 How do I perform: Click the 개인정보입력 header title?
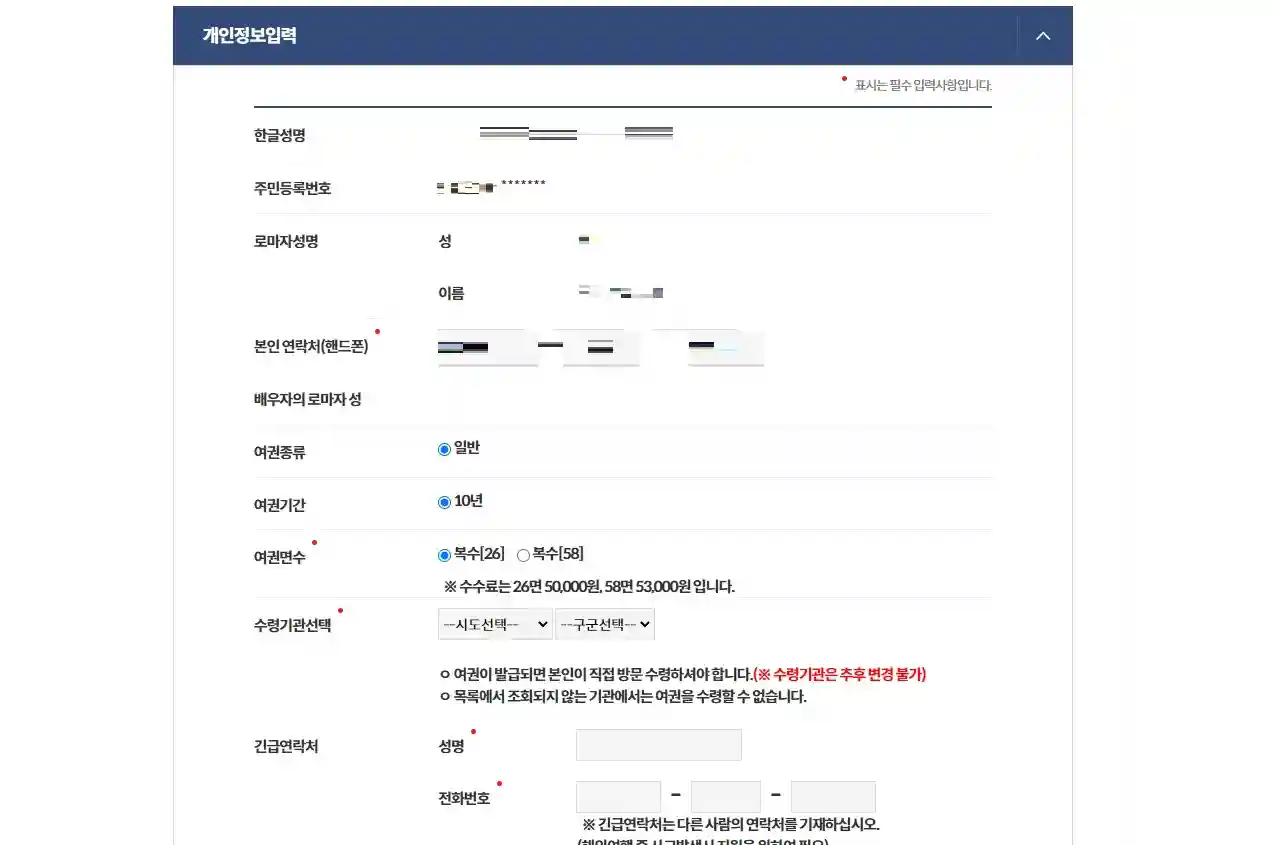(x=249, y=36)
